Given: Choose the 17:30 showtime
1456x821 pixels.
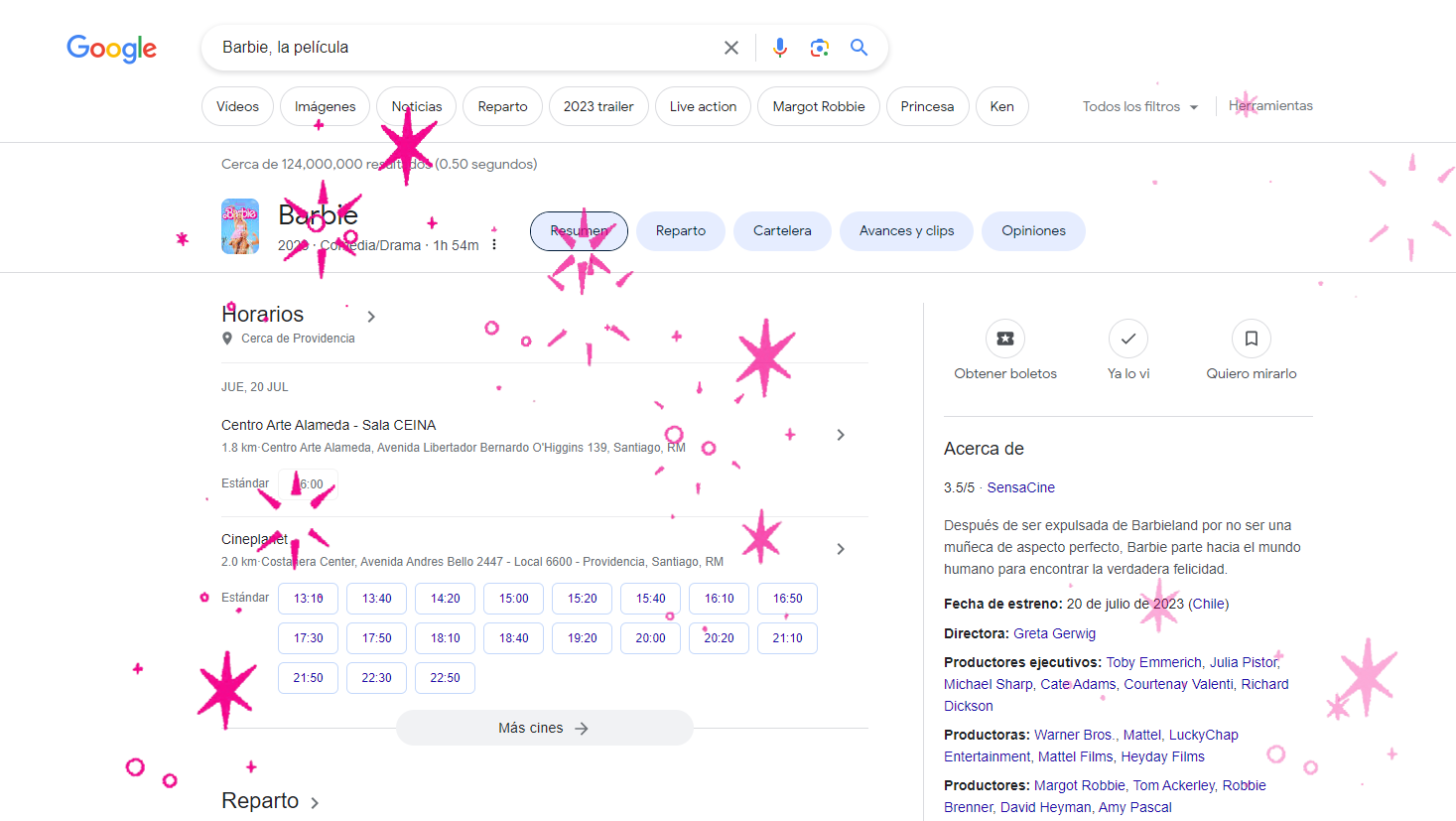Looking at the screenshot, I should click(x=309, y=638).
